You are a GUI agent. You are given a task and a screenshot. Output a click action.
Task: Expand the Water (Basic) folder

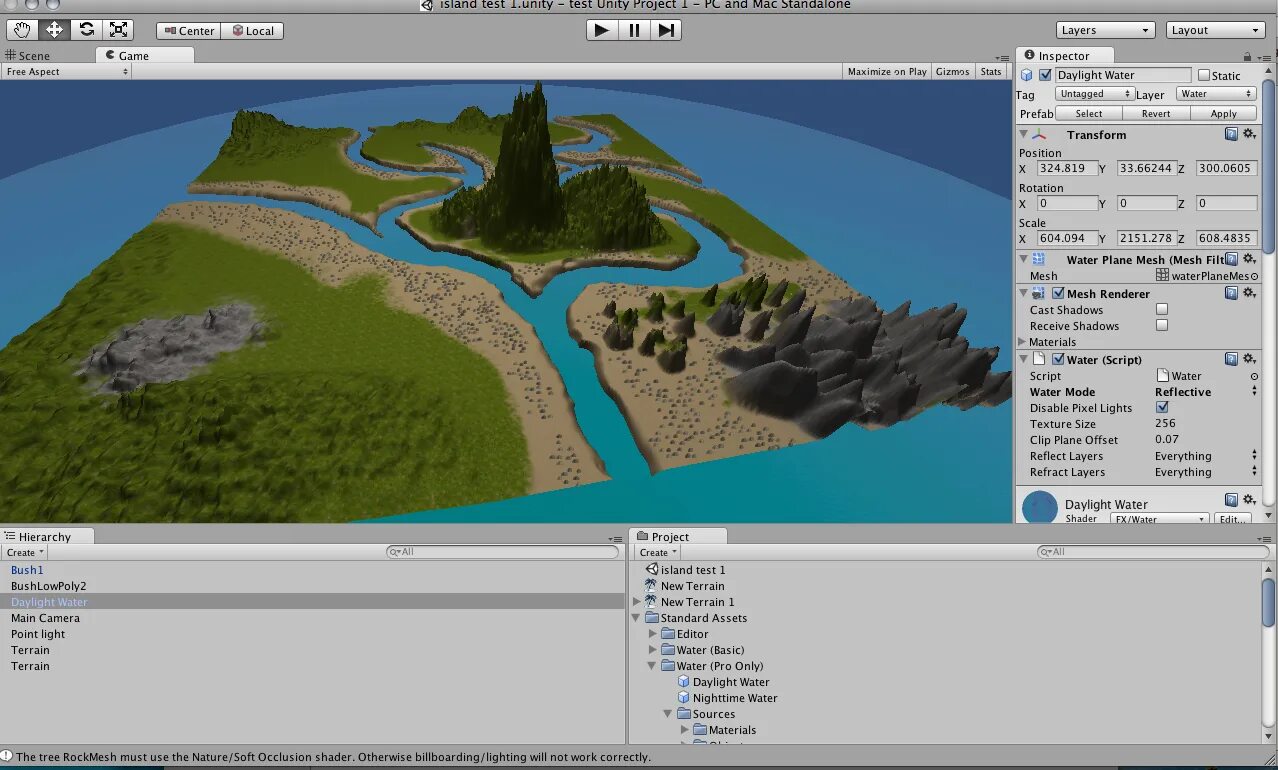653,650
